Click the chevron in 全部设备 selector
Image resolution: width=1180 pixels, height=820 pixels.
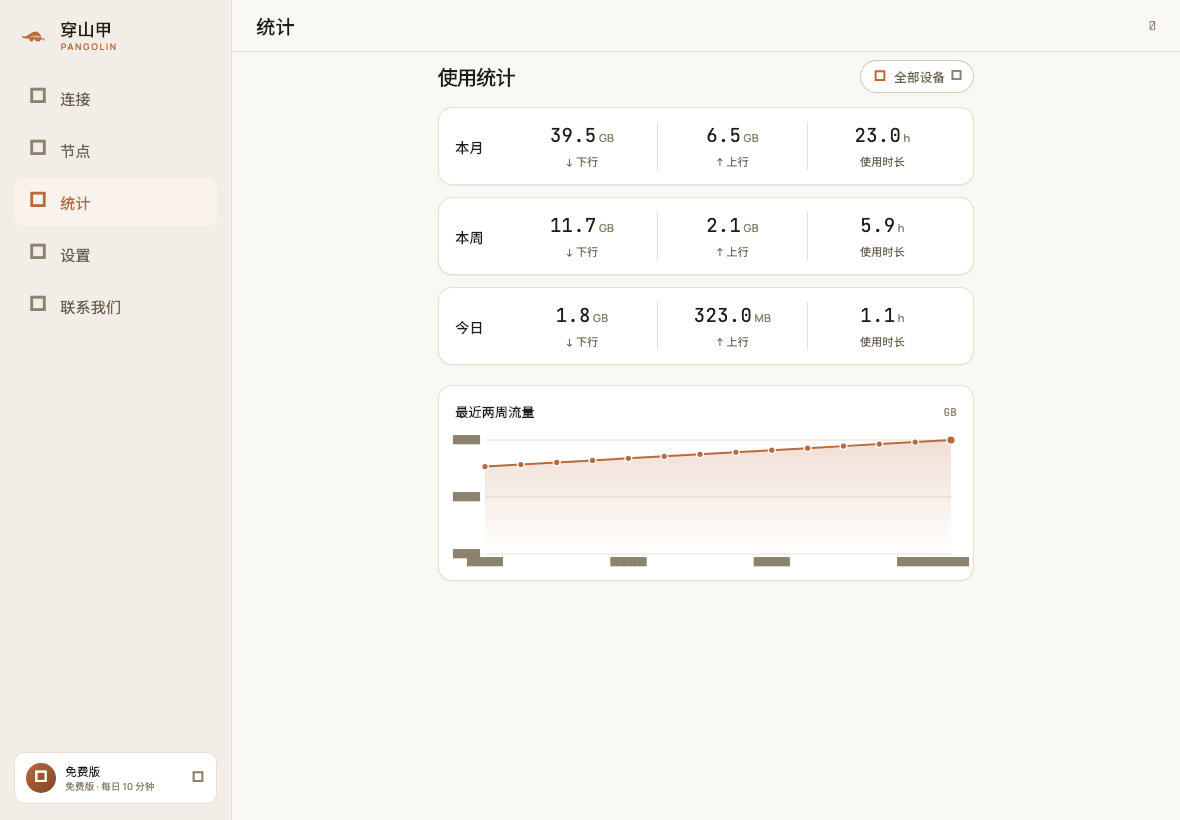956,75
